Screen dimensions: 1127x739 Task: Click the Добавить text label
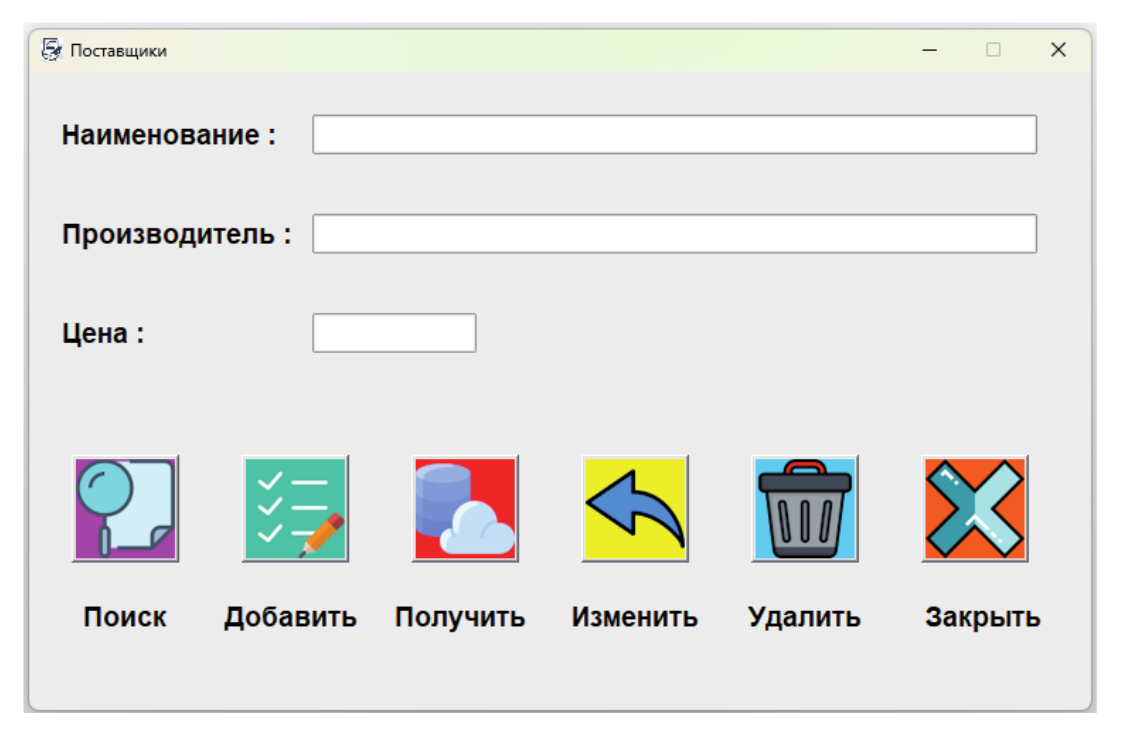(x=290, y=617)
